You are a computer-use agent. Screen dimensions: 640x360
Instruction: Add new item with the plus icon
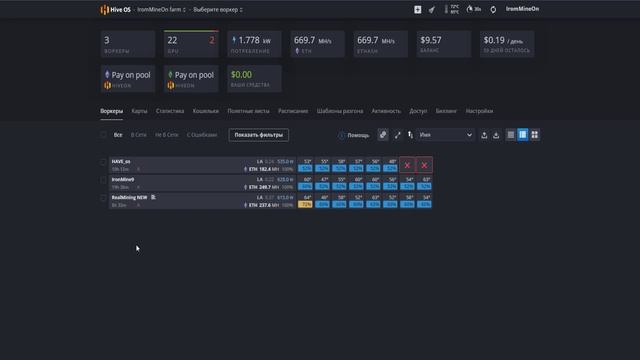coord(418,9)
